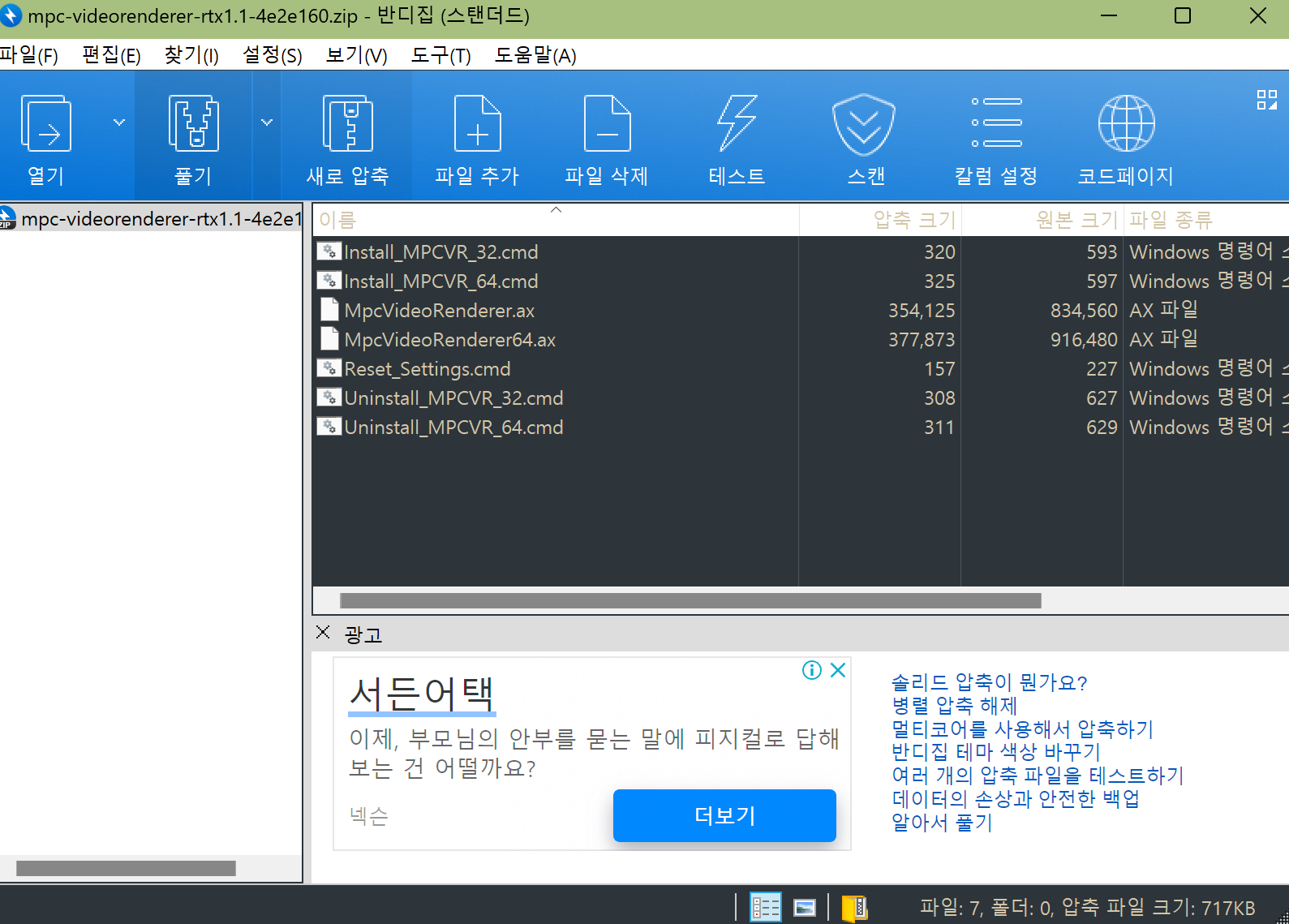Screen dimensions: 1289x924
Task: Expand the dropdown arrow next to 열기
Action: pyautogui.click(x=119, y=122)
